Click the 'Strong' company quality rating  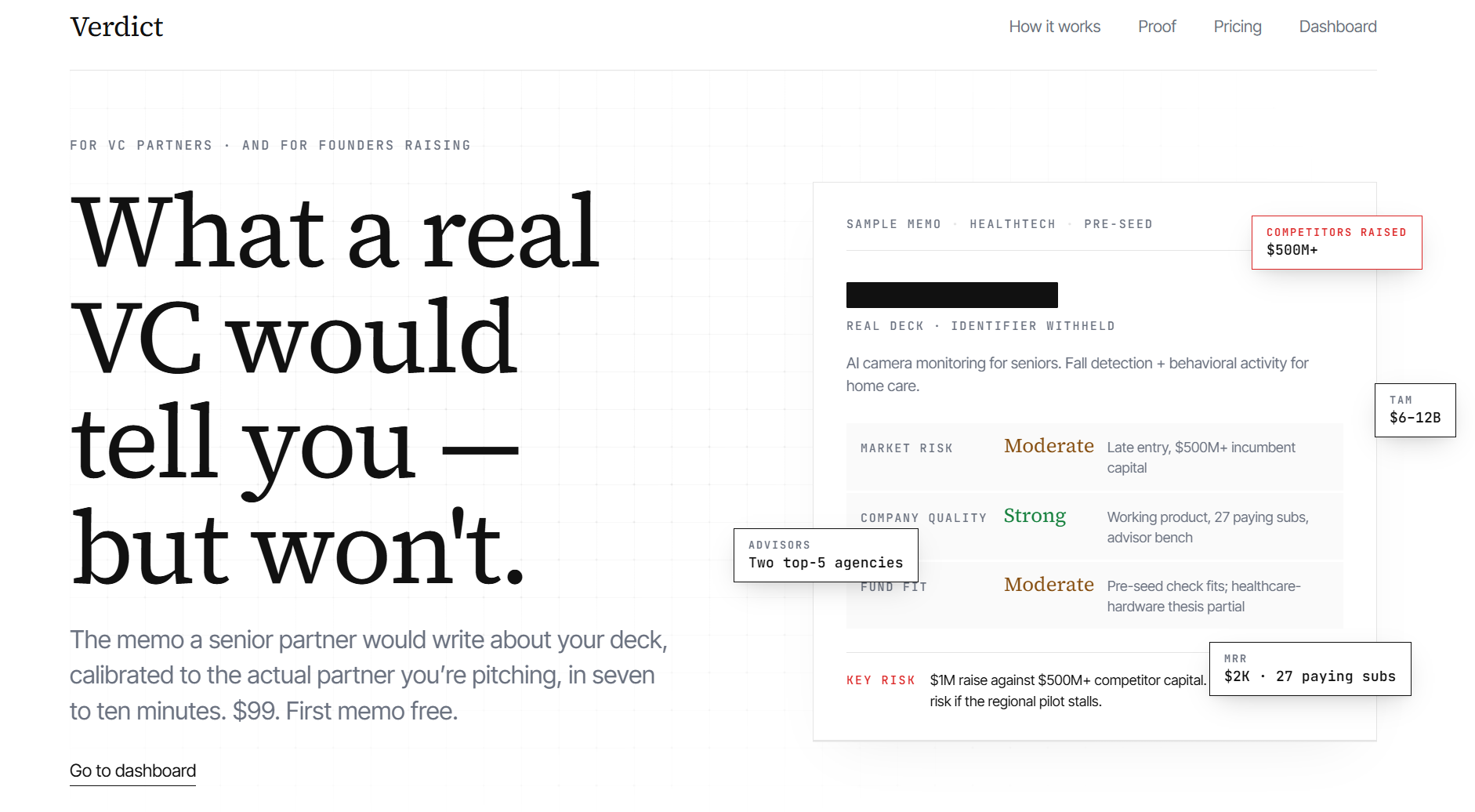[x=1035, y=516]
